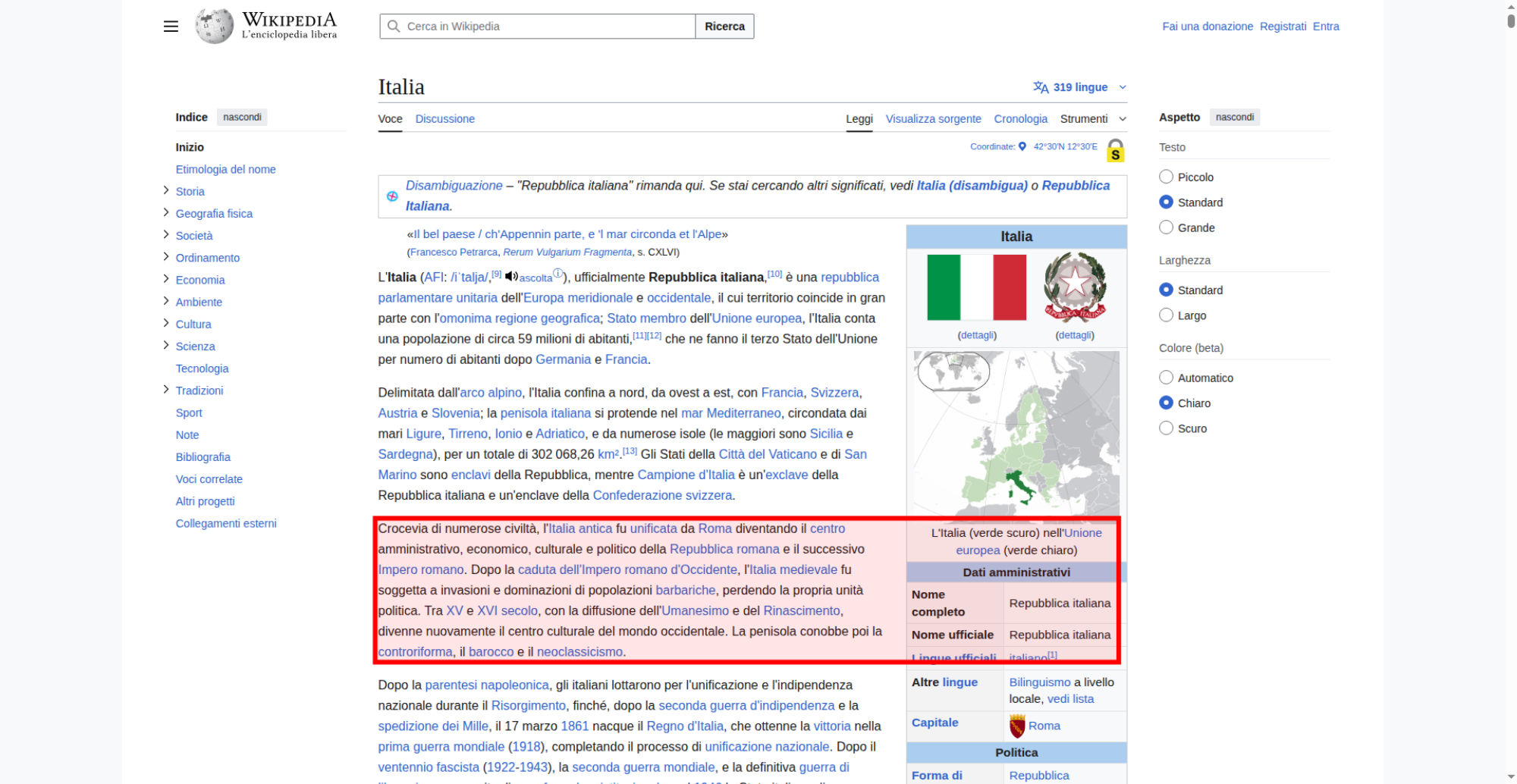Screen dimensions: 1517x784
Task: Play the audio pronunciation speaker icon
Action: coord(511,277)
